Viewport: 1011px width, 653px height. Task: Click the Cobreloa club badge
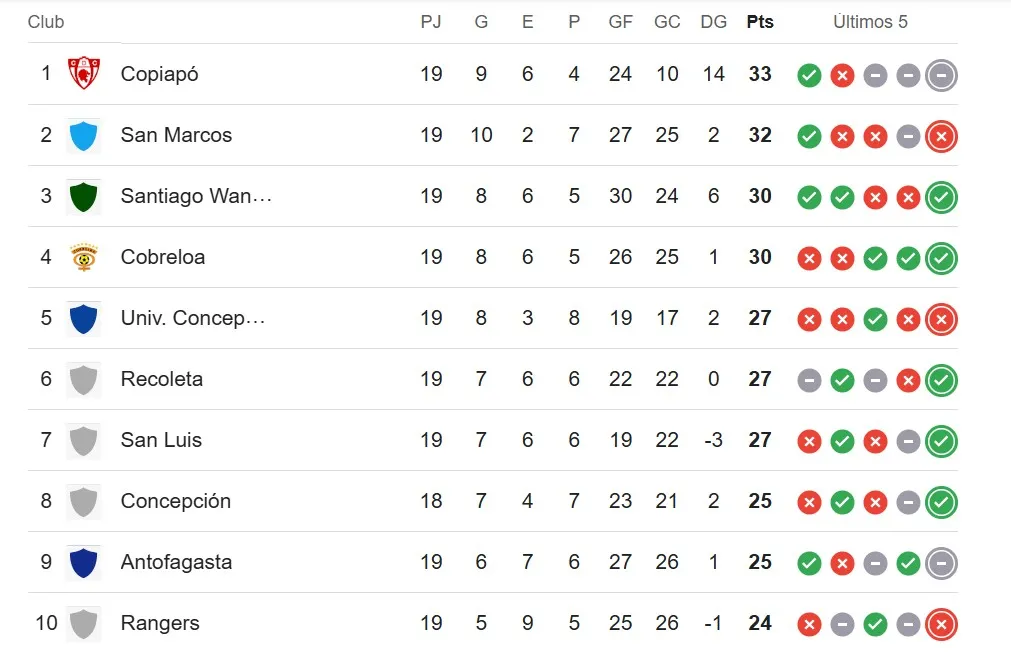point(84,257)
